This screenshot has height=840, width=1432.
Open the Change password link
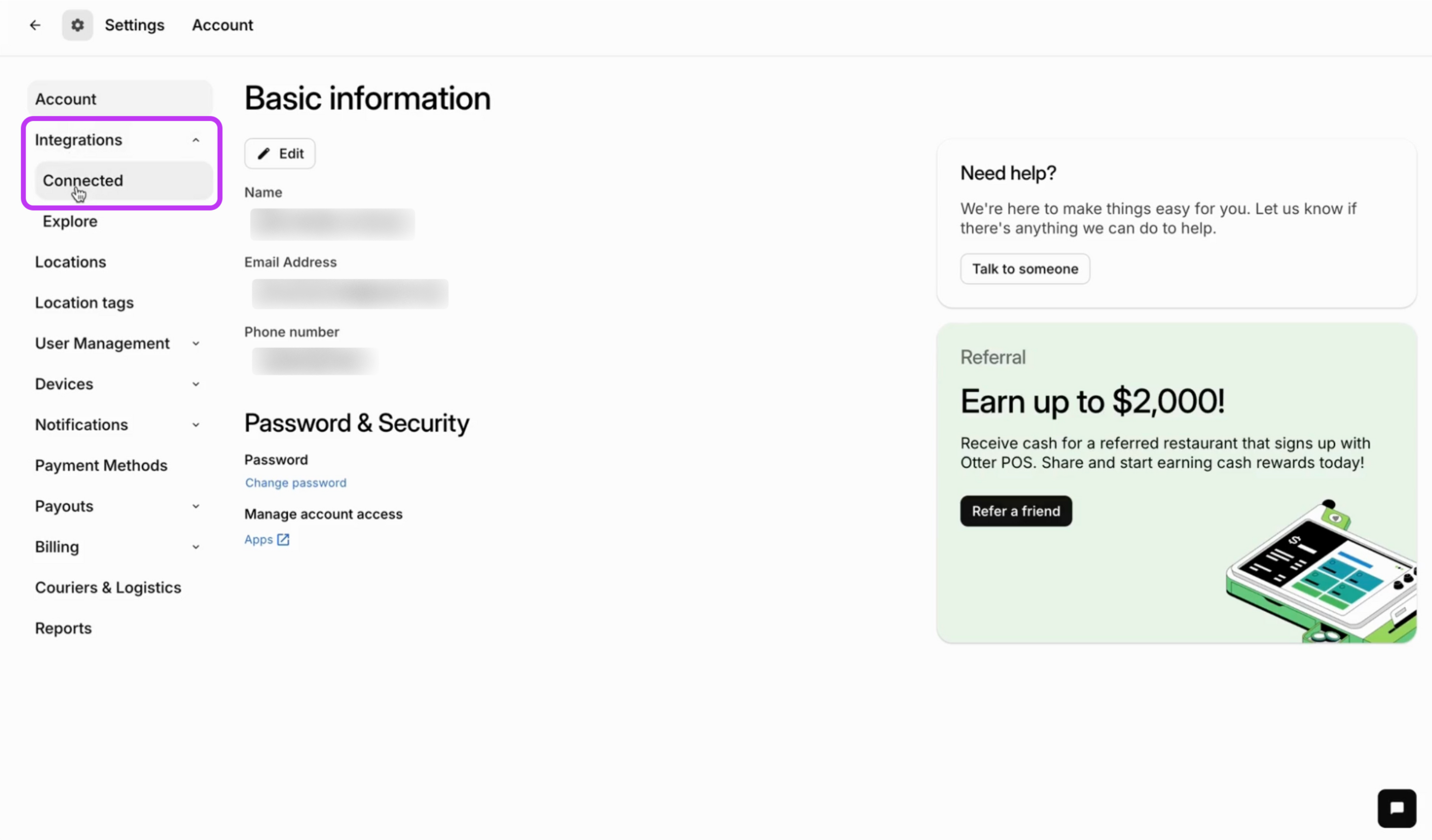(295, 483)
